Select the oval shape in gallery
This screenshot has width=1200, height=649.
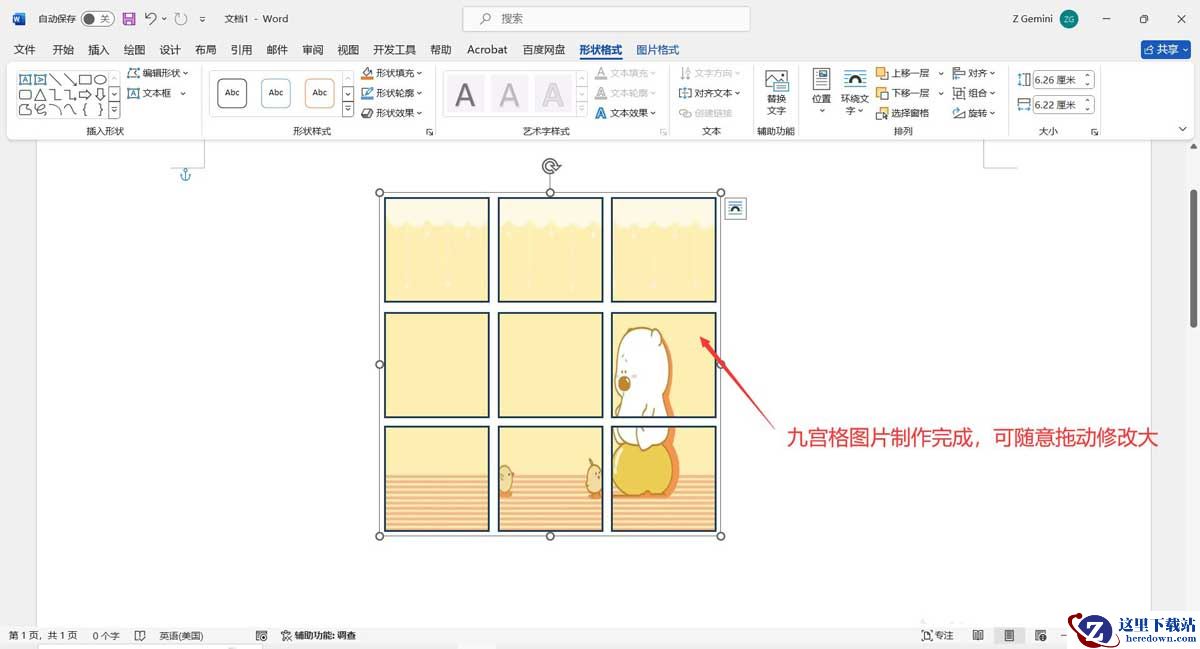click(100, 80)
